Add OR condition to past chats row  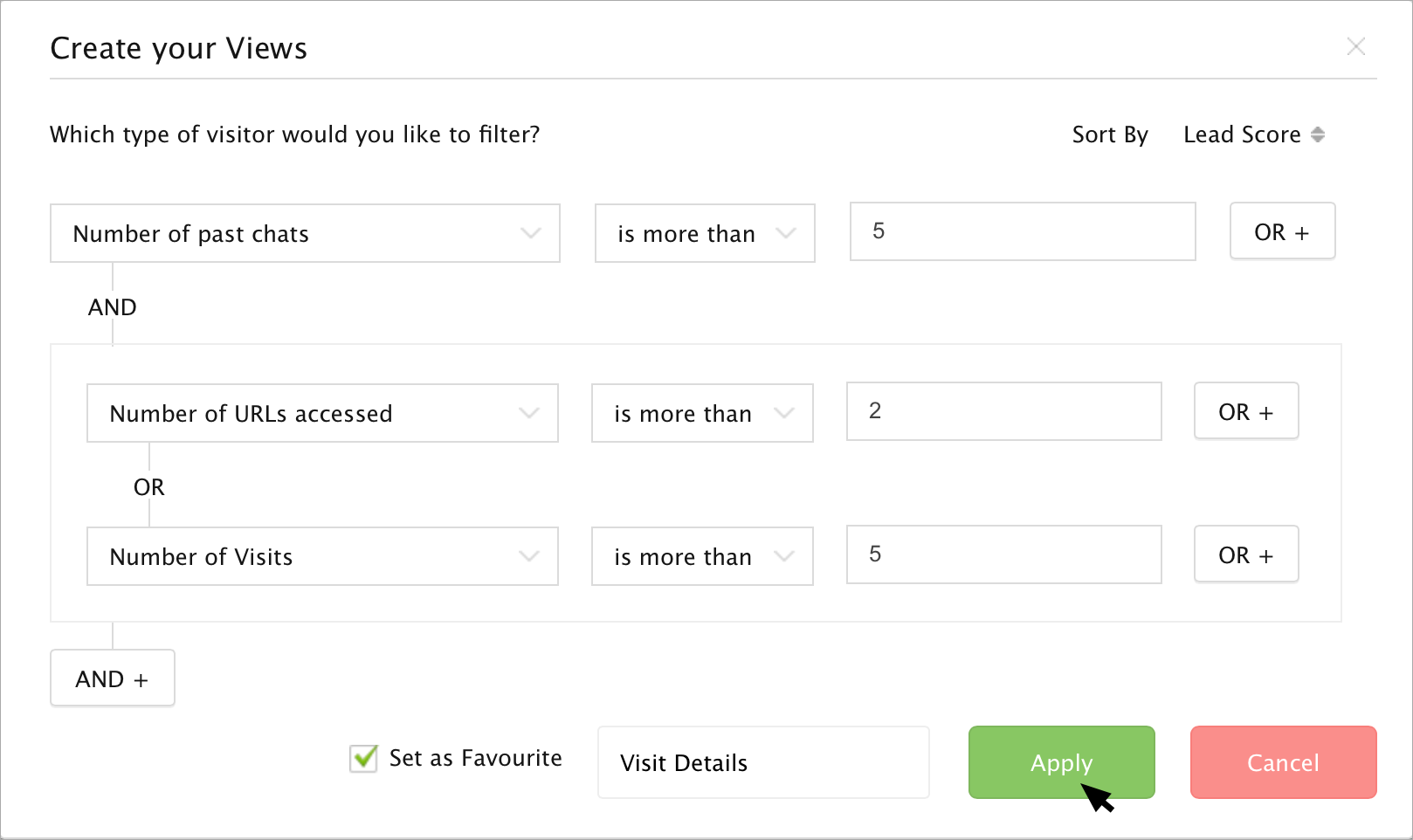[1281, 231]
